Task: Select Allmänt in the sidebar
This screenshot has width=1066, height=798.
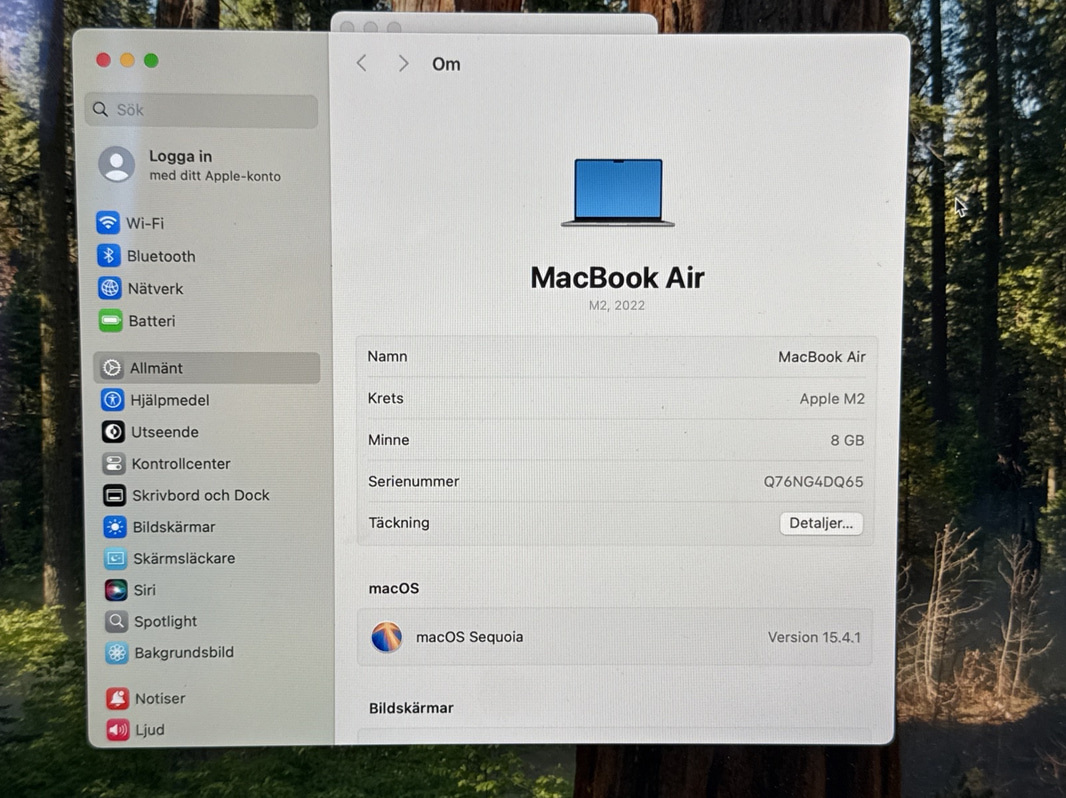Action: click(207, 368)
